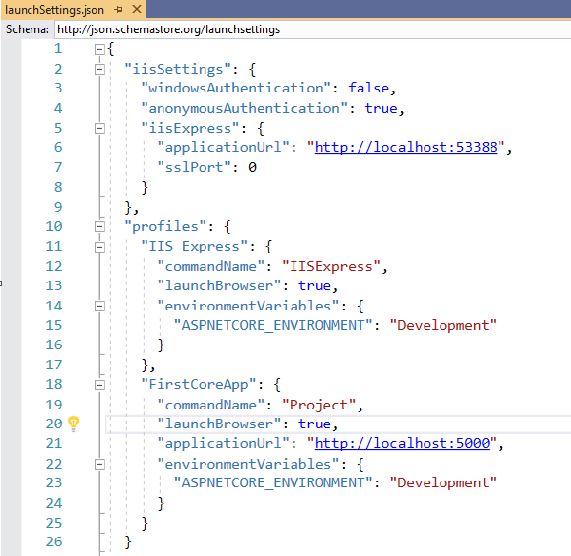Click the "commandName" key on line 12

211,266
